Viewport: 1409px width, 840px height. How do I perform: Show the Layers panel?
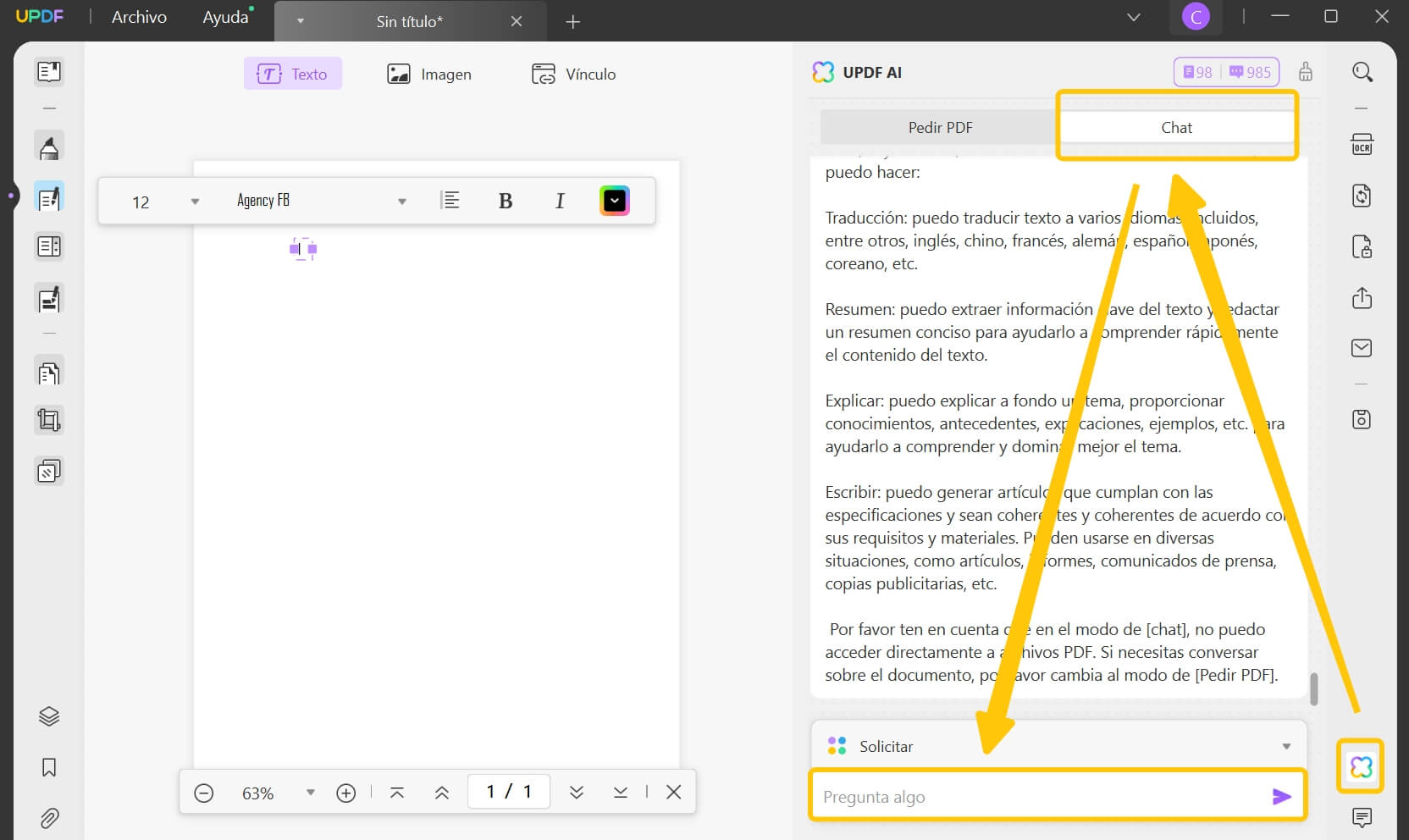point(49,716)
